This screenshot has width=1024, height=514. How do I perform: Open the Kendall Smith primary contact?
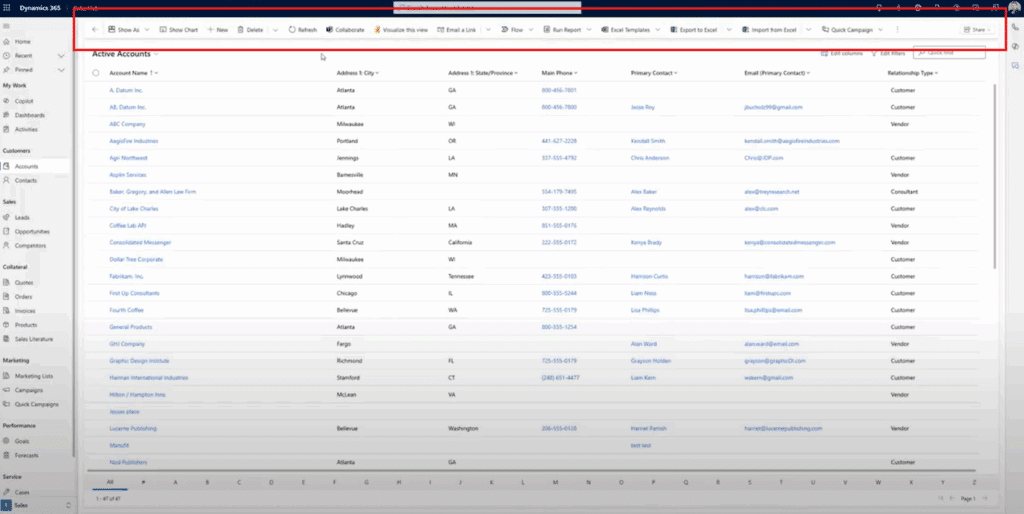pyautogui.click(x=648, y=141)
